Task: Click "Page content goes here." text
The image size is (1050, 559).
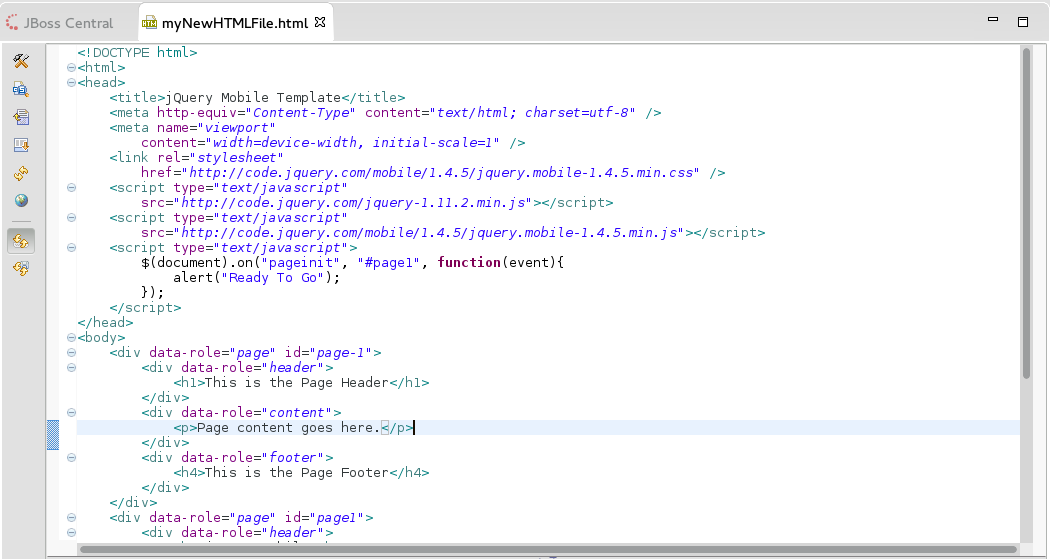Action: coord(289,428)
